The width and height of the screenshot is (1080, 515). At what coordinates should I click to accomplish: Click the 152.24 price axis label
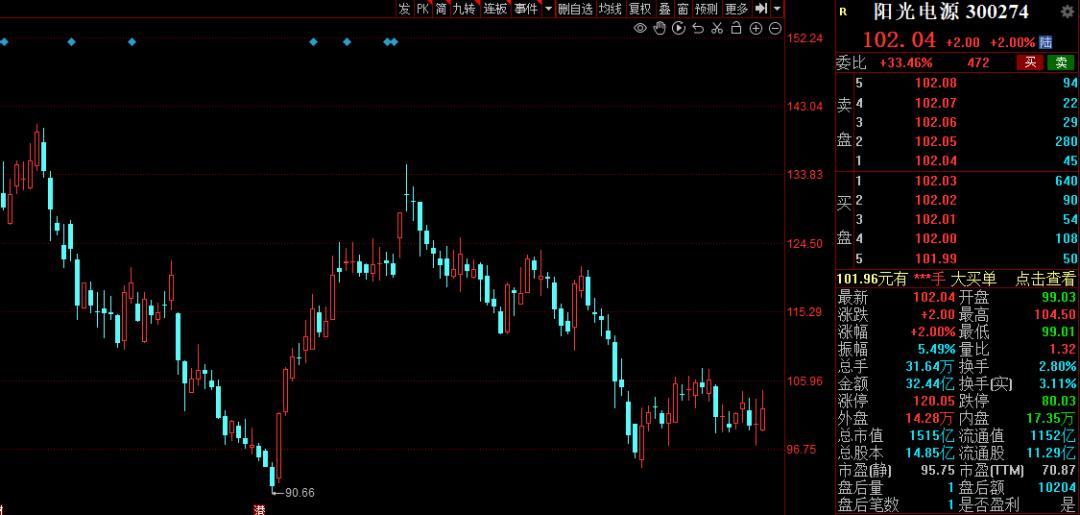point(804,38)
